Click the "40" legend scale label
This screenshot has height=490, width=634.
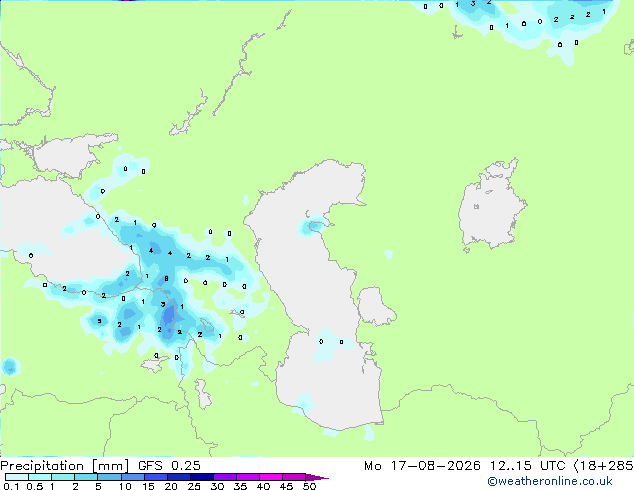[x=263, y=486]
